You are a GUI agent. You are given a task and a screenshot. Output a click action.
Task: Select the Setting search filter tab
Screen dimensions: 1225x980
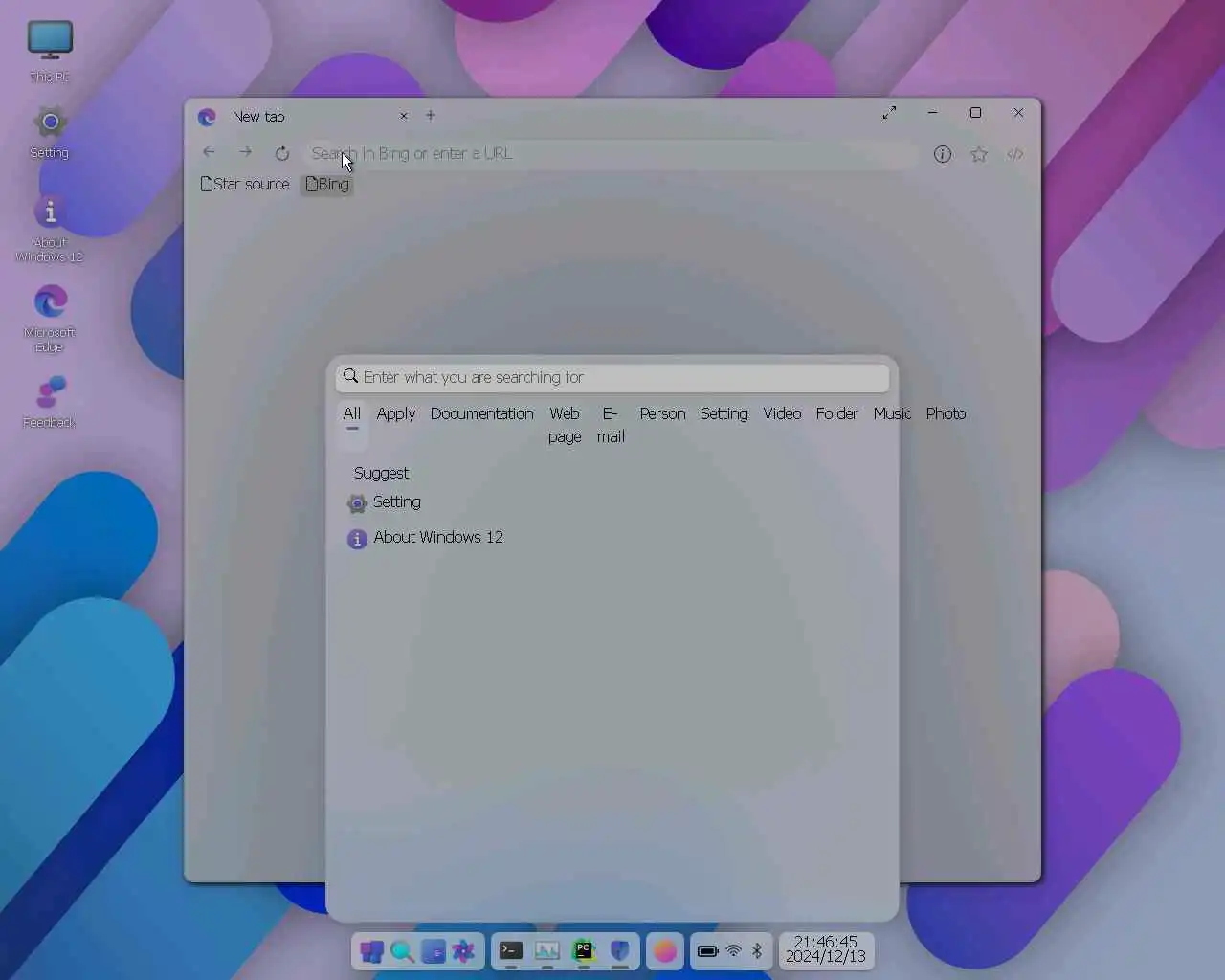click(724, 413)
